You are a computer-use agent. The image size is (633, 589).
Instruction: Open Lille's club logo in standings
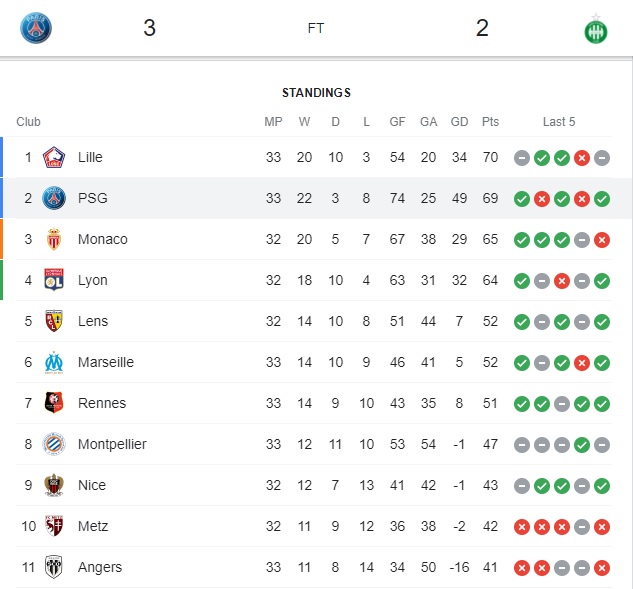coord(54,157)
